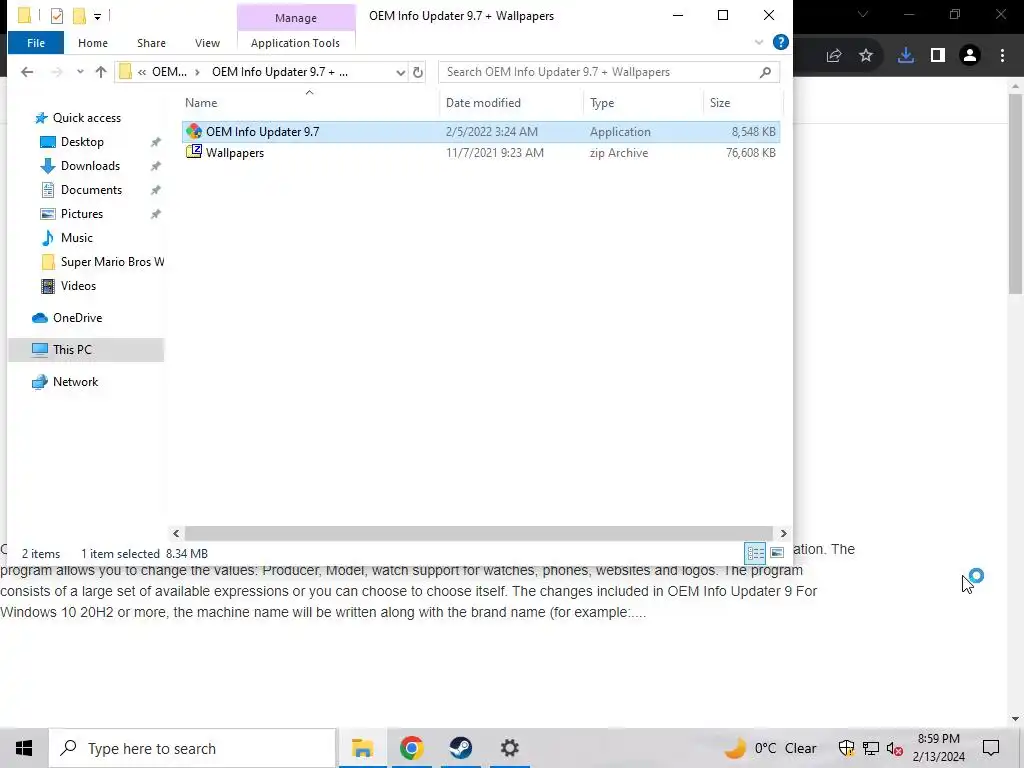
Task: Click the Properties quick access icon
Action: pos(57,16)
